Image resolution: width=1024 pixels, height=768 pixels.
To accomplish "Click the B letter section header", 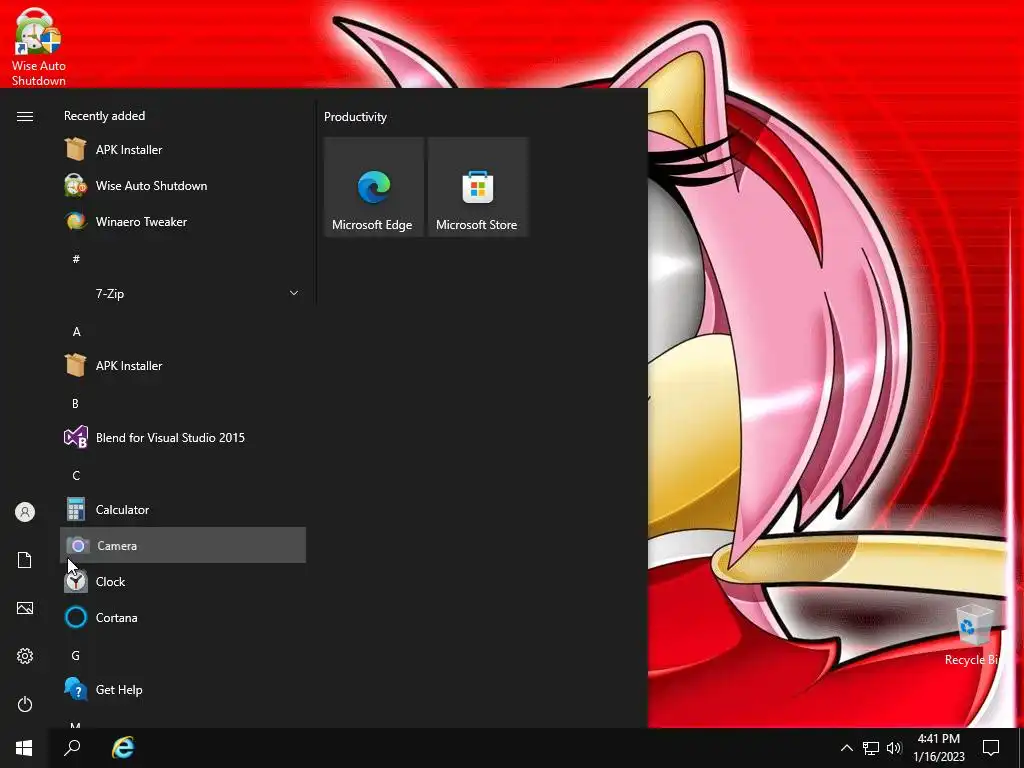I will (76, 404).
